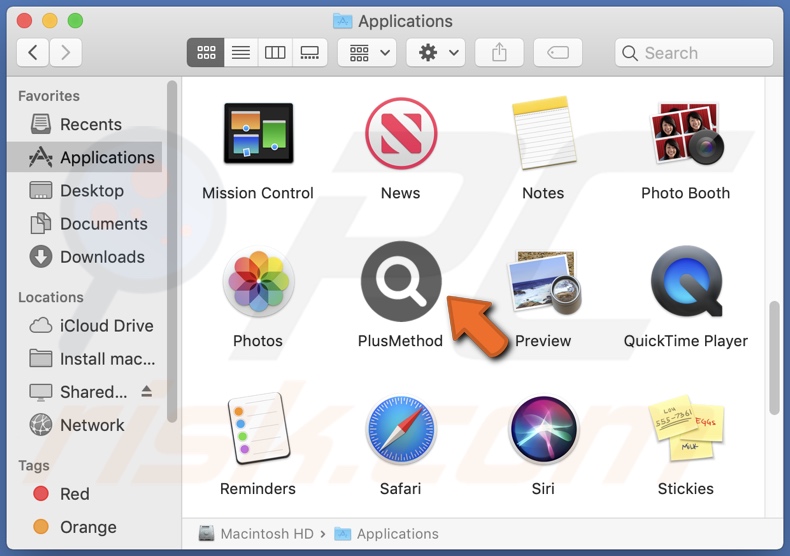Click the Share toolbar button

[499, 52]
